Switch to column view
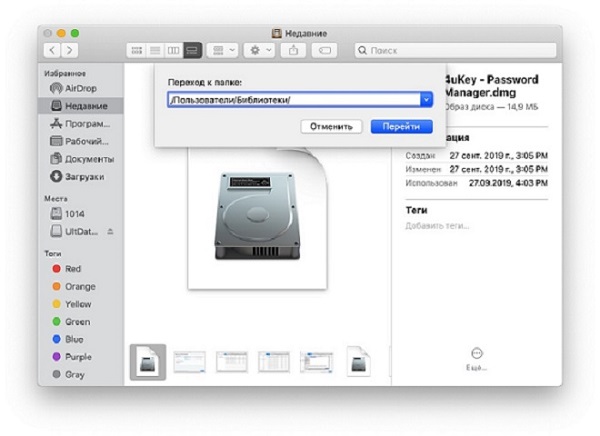The height and width of the screenshot is (436, 600). click(x=173, y=50)
